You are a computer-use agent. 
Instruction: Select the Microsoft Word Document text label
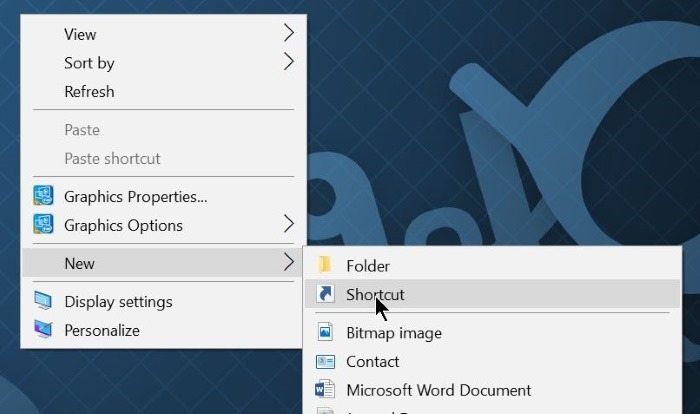click(x=438, y=390)
